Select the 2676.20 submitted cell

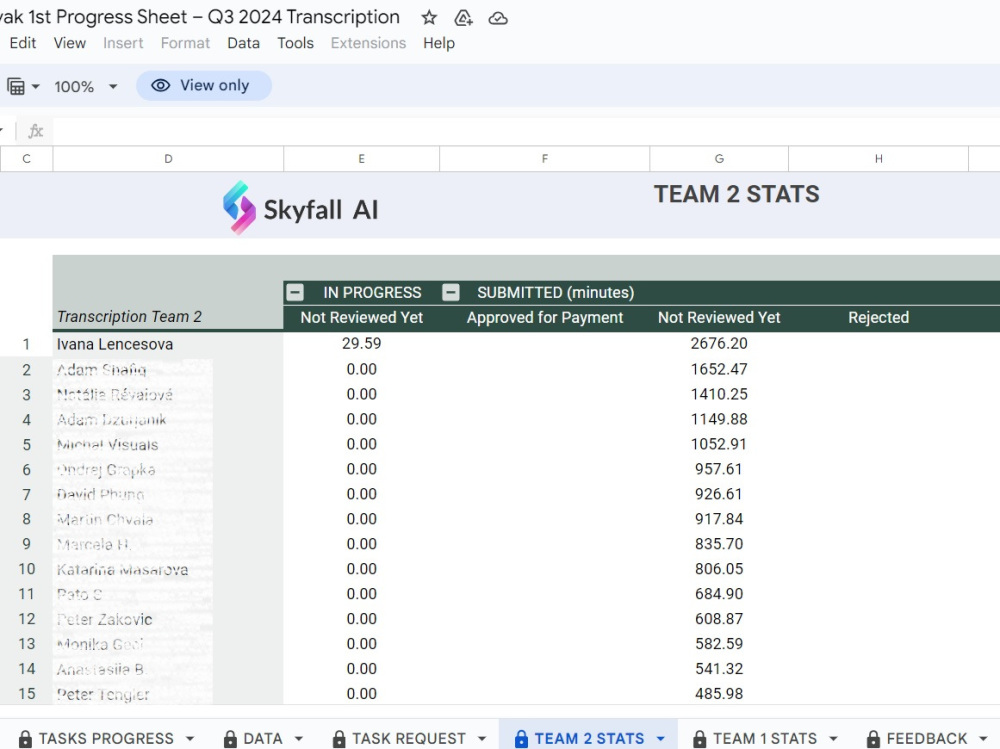719,344
